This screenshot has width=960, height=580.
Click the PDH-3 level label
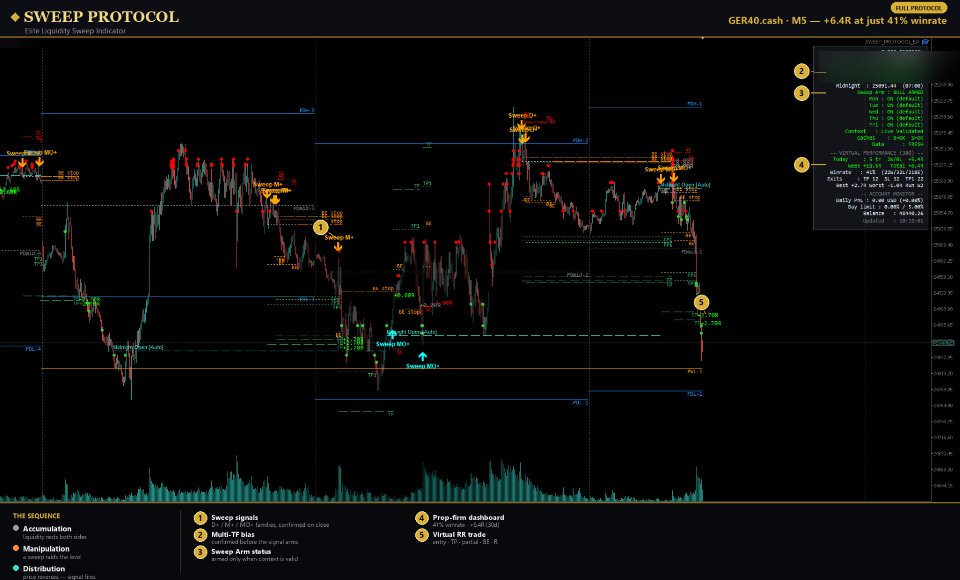(307, 110)
